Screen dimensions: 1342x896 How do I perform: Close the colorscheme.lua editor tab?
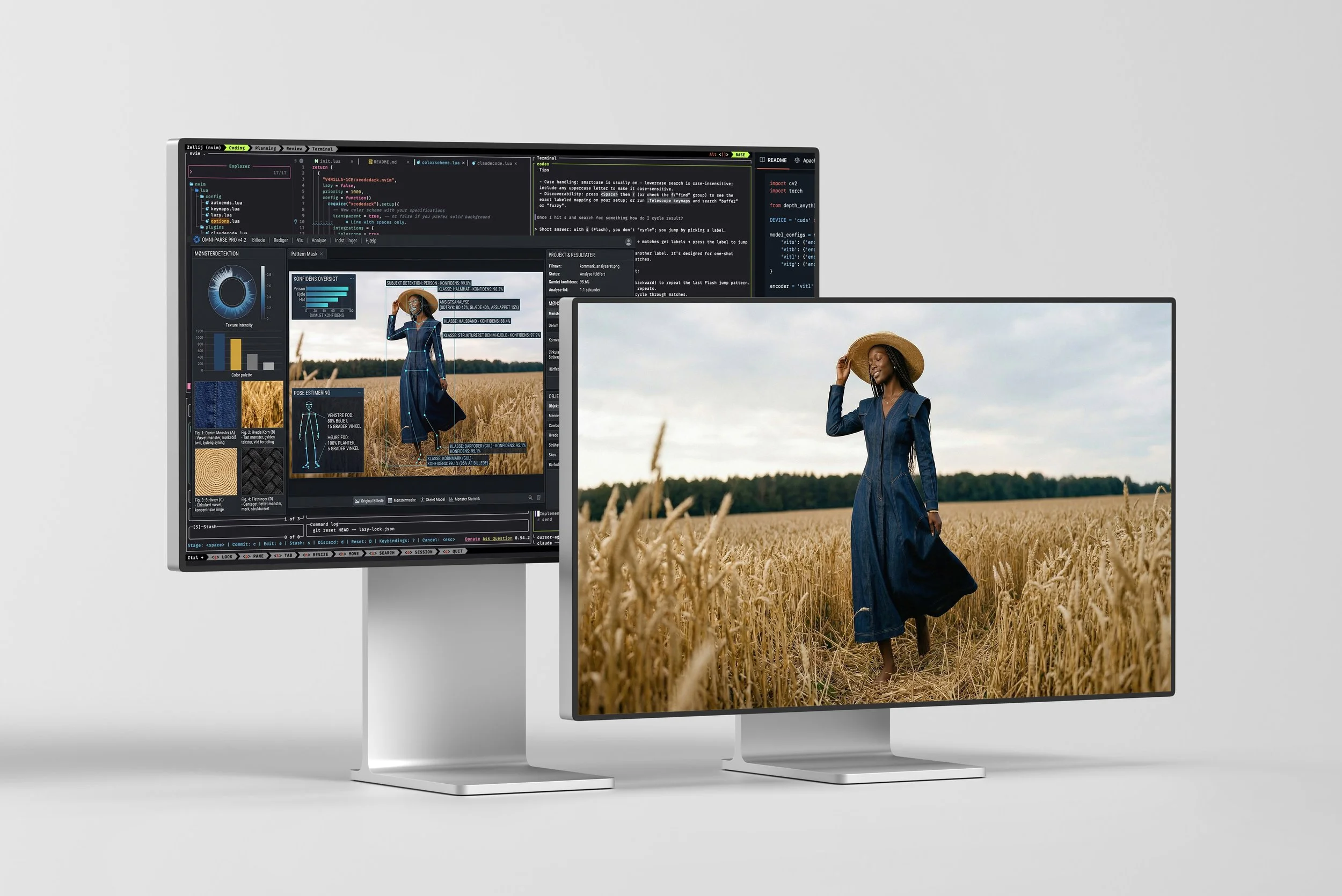tap(463, 163)
